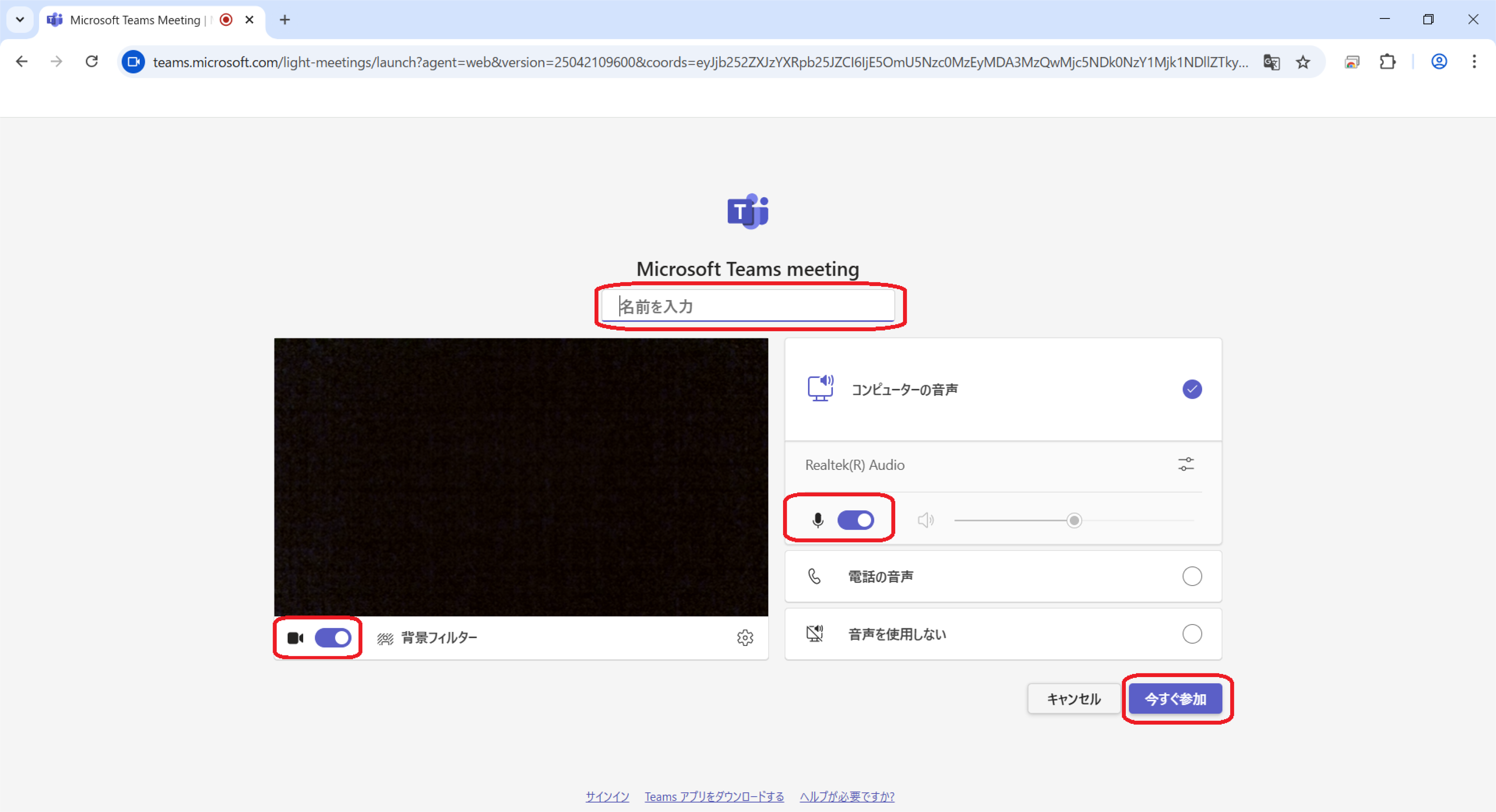Toggle the microphone switch off
Viewport: 1496px width, 812px height.
[855, 520]
